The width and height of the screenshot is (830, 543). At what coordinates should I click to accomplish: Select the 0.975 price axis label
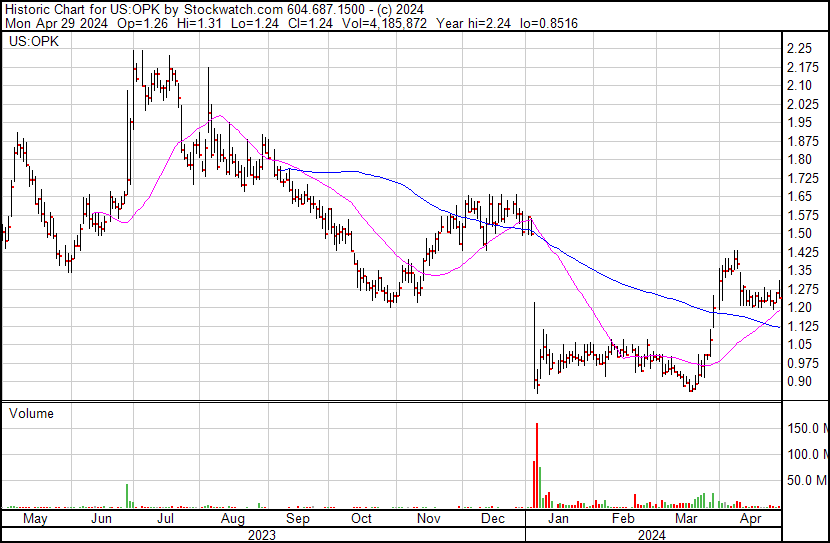click(x=803, y=363)
